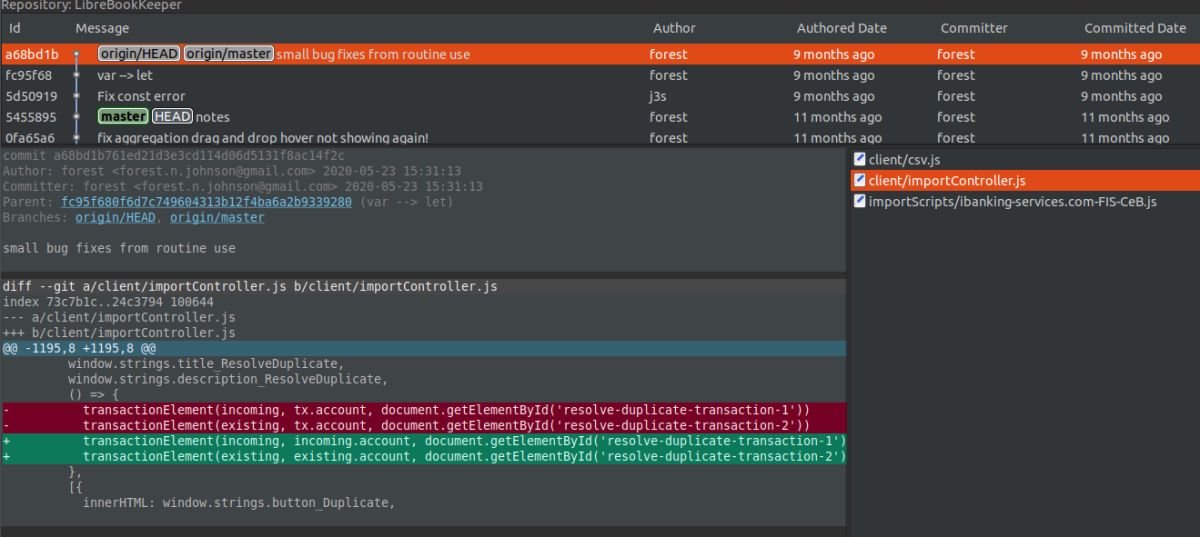Click the origin/master ref label badge

click(228, 54)
